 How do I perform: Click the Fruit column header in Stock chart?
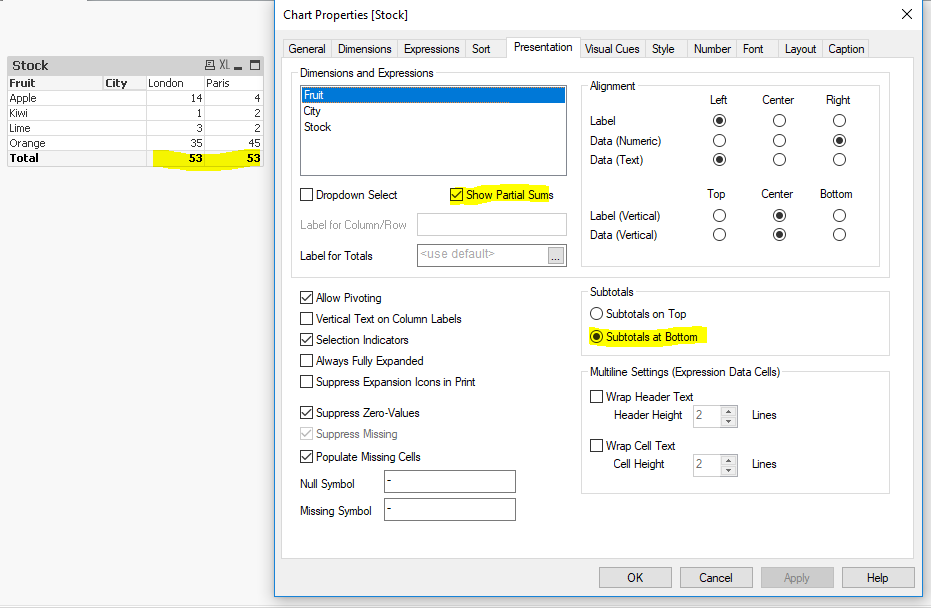pyautogui.click(x=55, y=83)
